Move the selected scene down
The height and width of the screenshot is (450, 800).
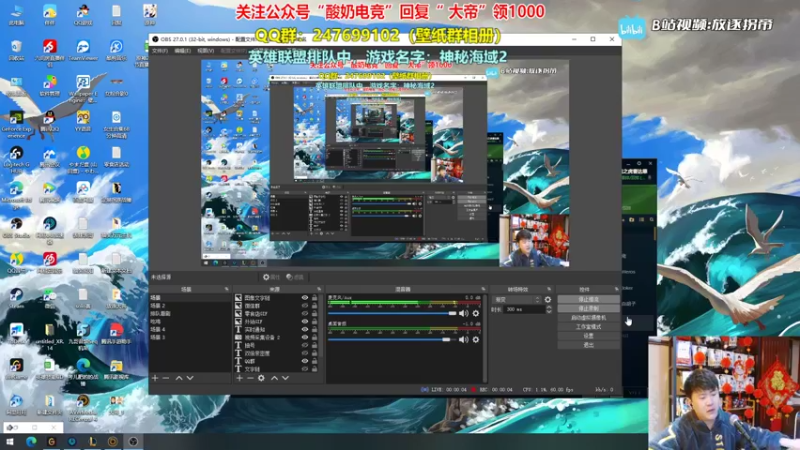point(190,378)
